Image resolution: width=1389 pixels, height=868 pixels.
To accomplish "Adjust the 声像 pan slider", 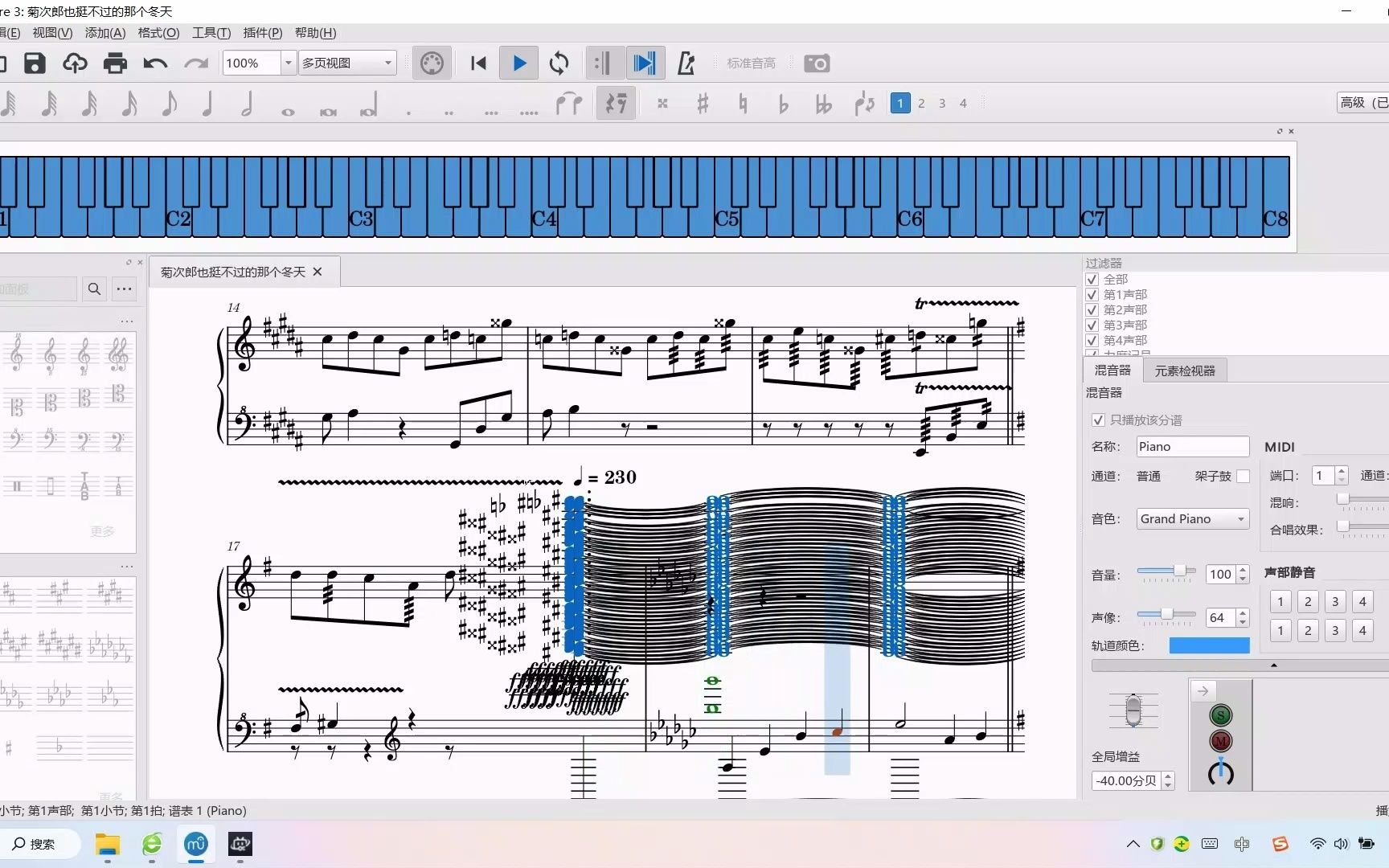I will [x=1166, y=615].
